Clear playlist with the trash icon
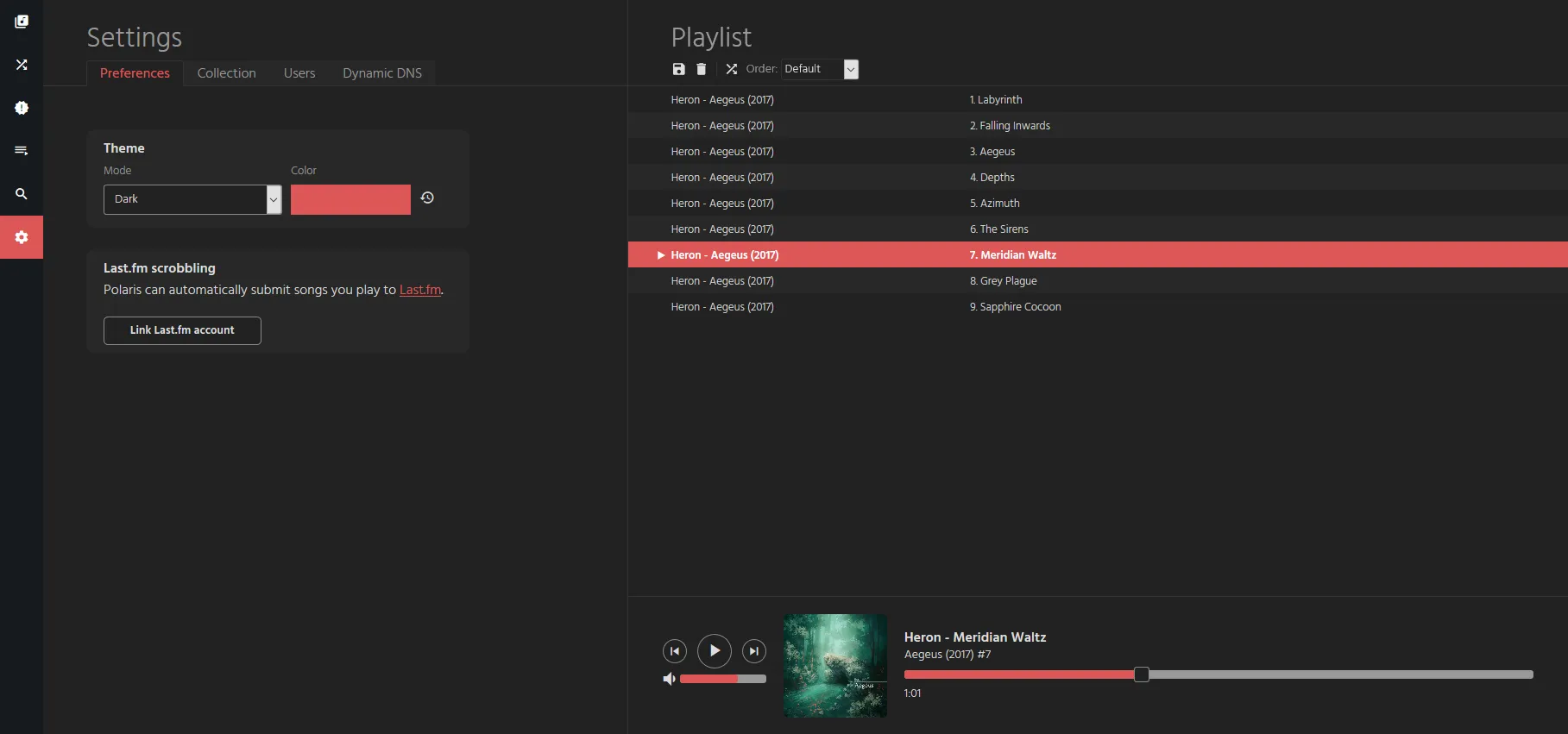The height and width of the screenshot is (734, 1568). click(x=701, y=69)
